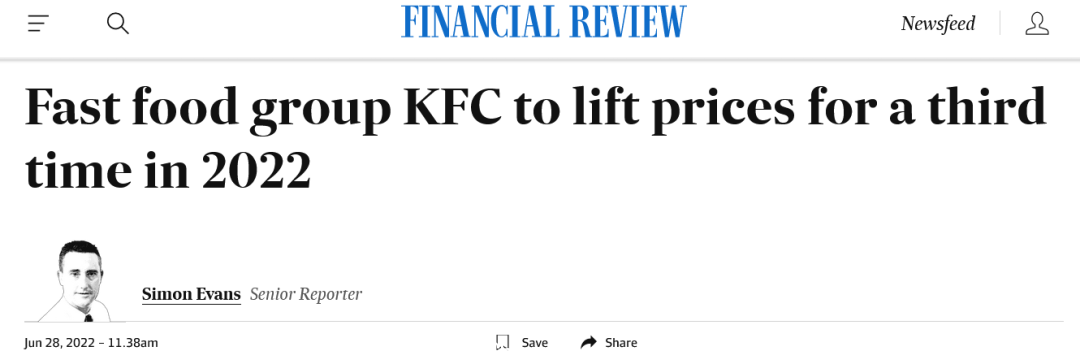This screenshot has height=364, width=1080.
Task: Click the Share text label
Action: pyautogui.click(x=621, y=343)
